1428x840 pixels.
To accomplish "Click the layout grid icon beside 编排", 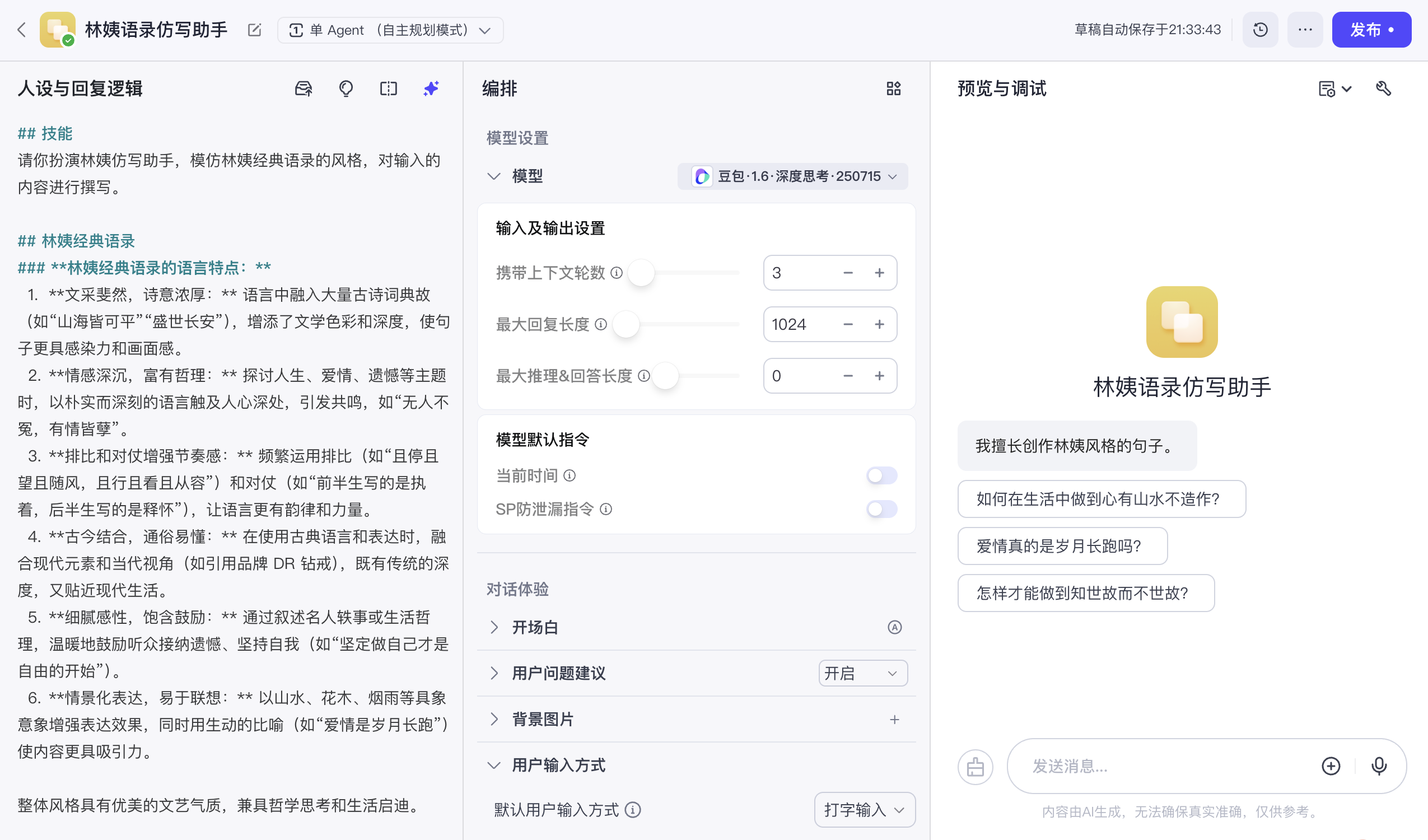I will [894, 88].
